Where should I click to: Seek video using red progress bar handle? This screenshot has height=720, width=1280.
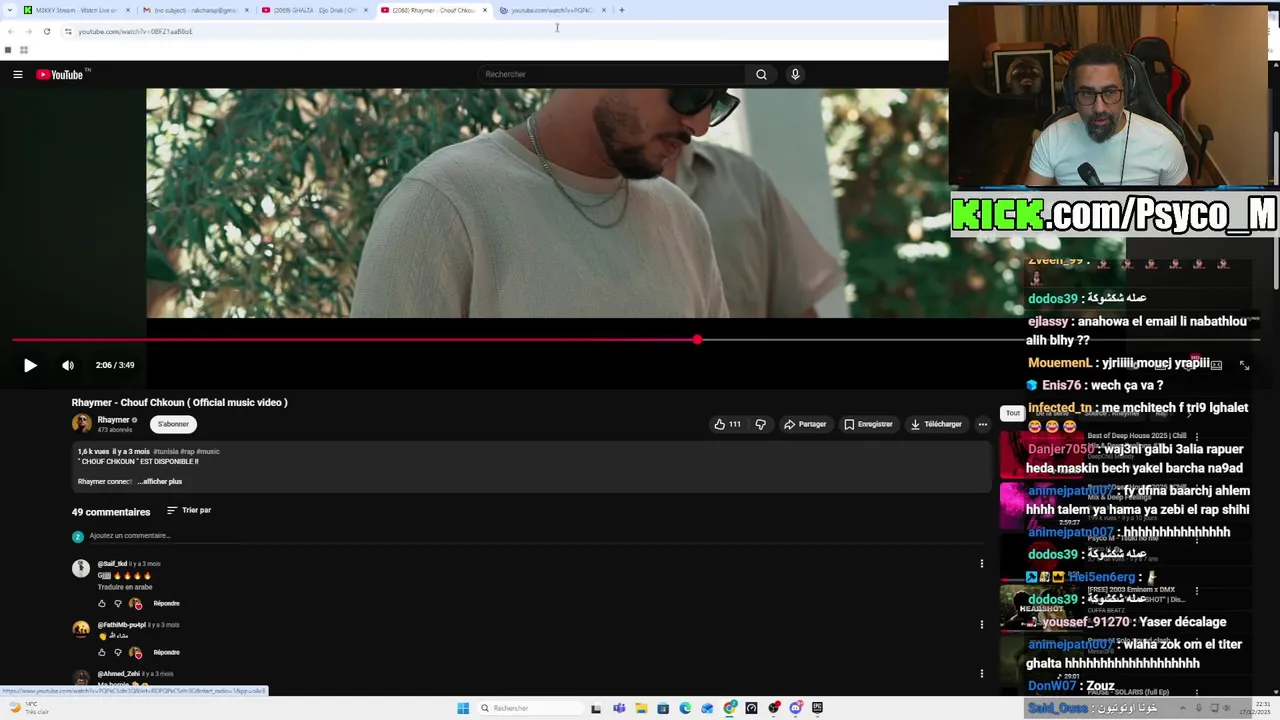[697, 340]
